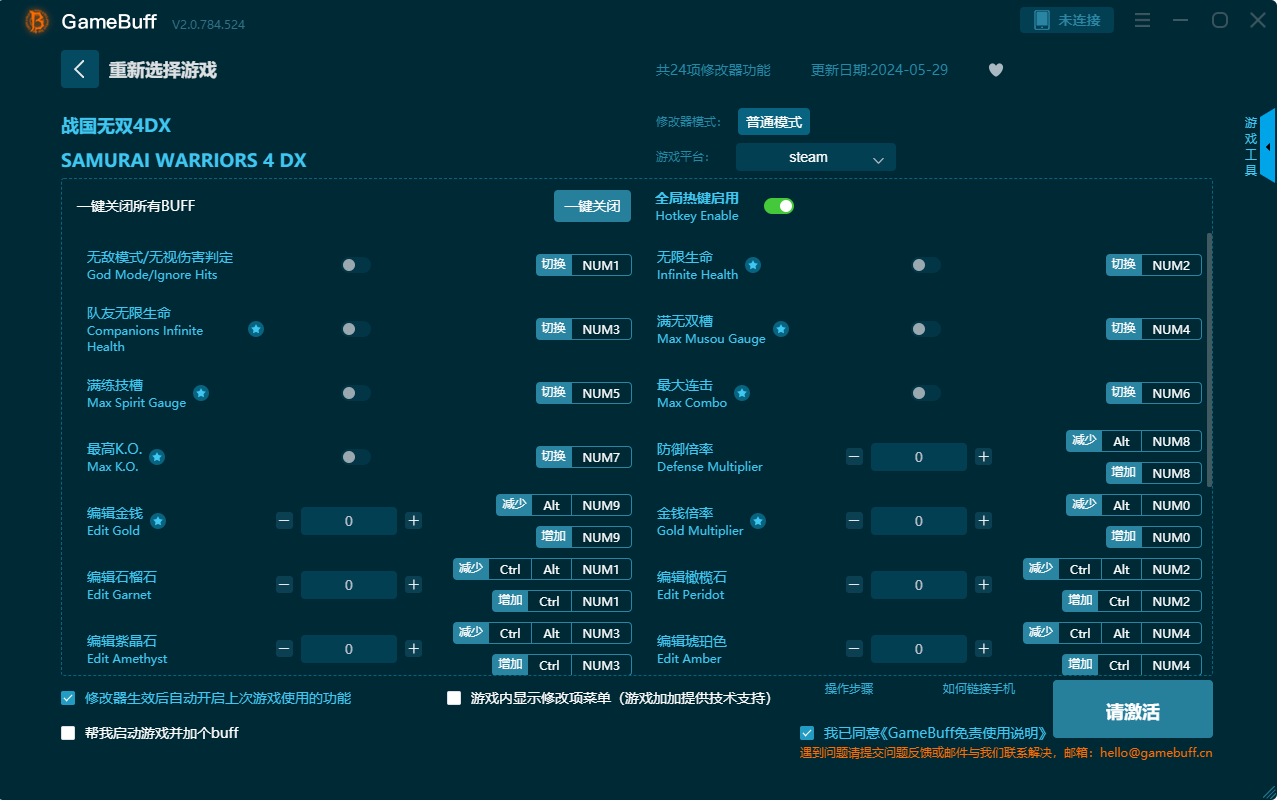Open the hamburger menu icon

click(x=1143, y=20)
